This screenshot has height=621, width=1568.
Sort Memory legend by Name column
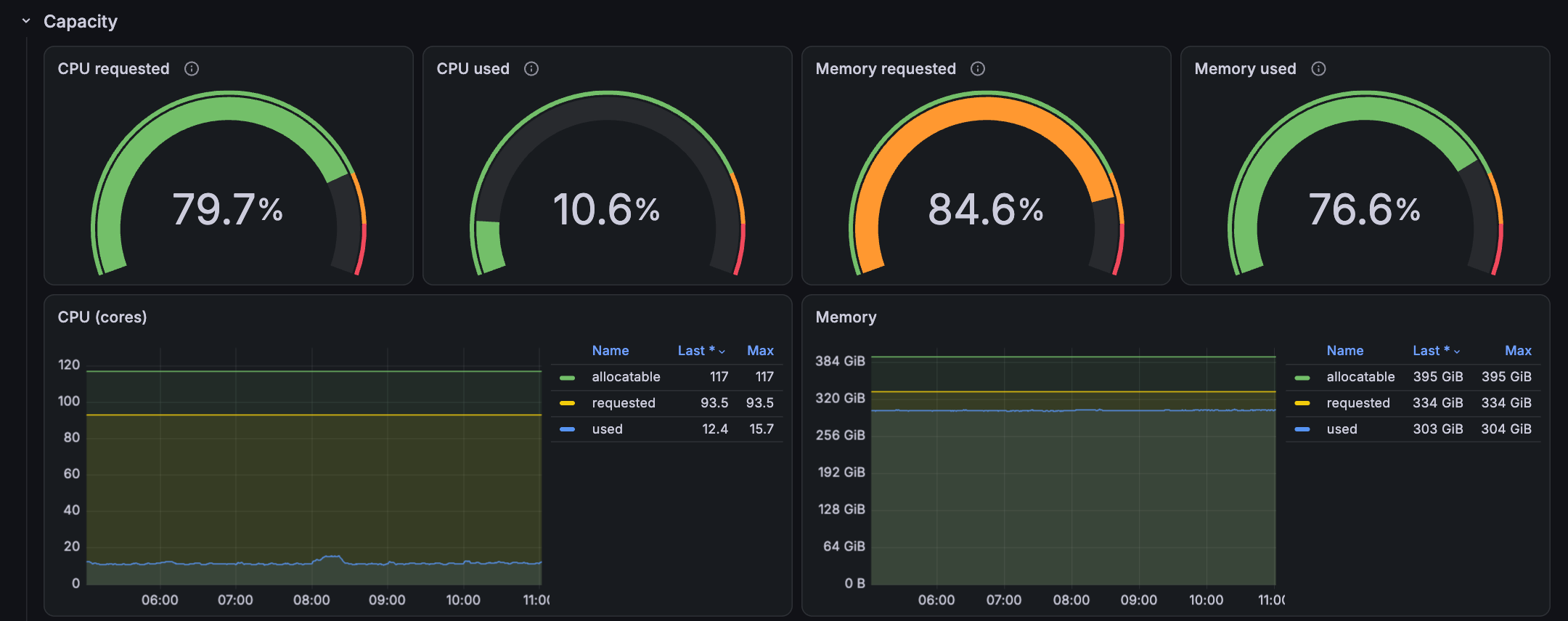coord(1345,351)
